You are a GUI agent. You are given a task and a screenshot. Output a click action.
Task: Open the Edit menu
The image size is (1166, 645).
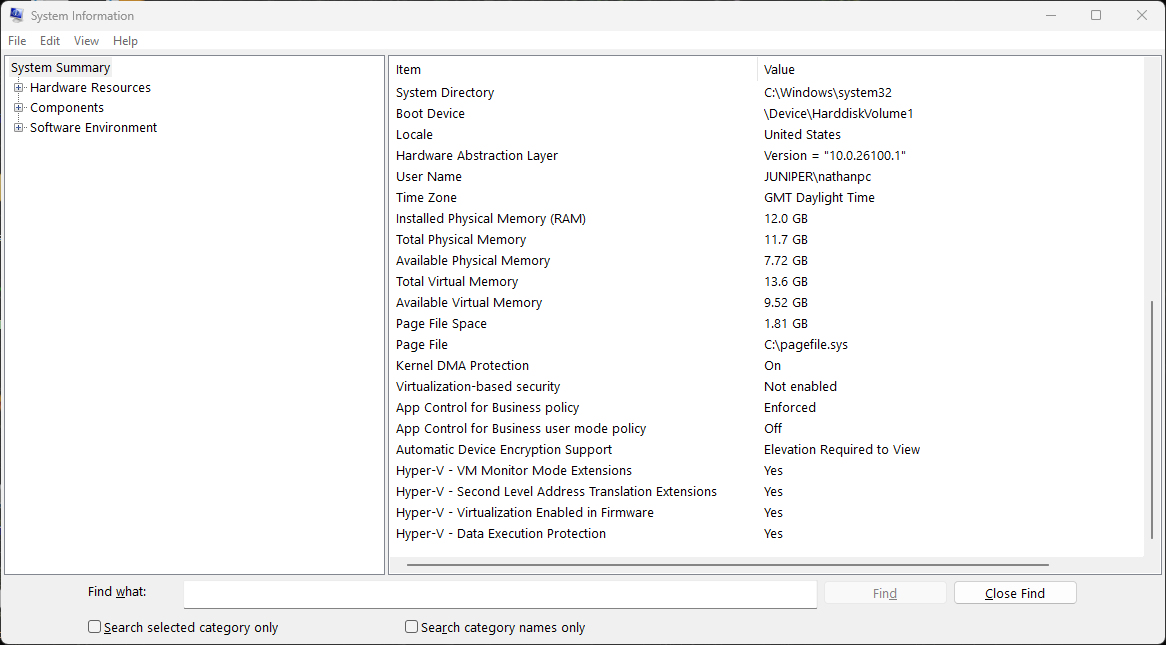coord(50,41)
